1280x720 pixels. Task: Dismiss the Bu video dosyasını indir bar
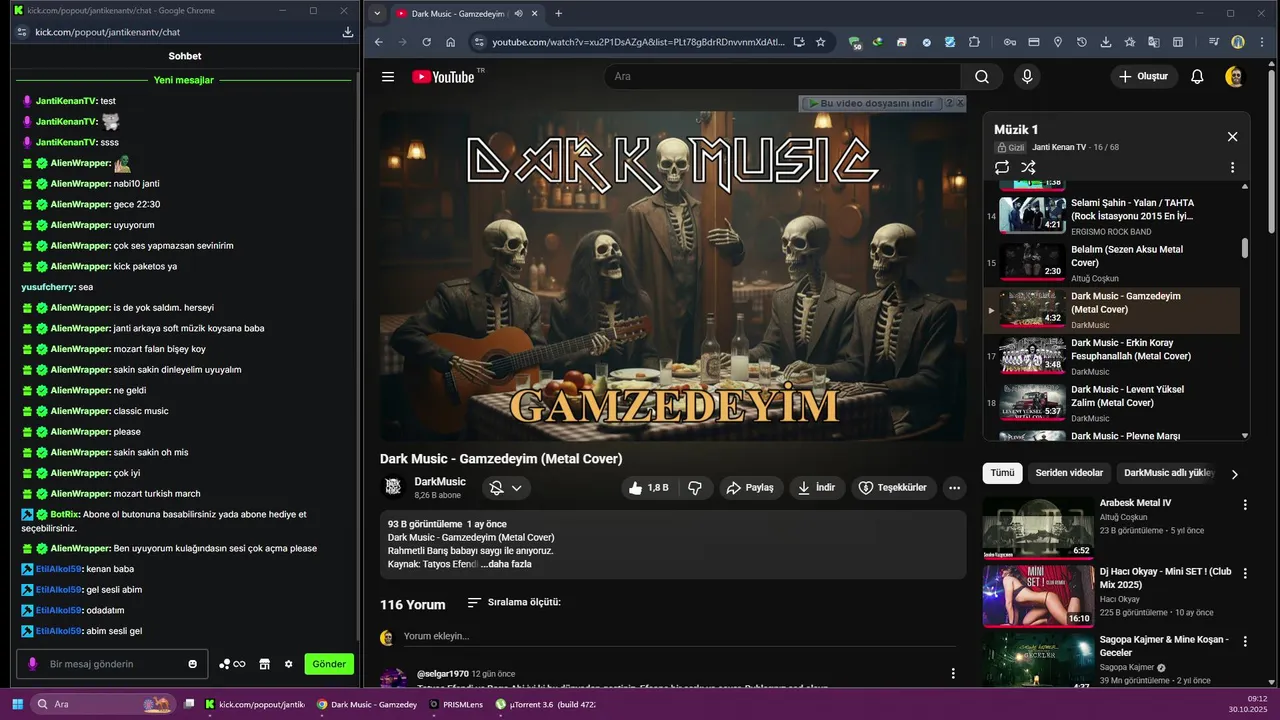961,103
